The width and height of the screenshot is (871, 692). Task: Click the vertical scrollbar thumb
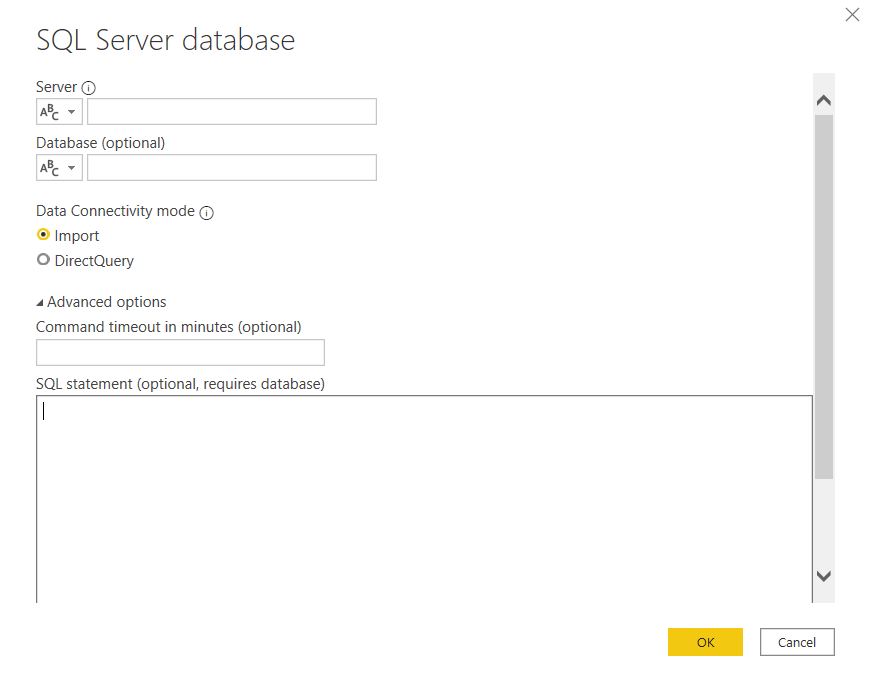[824, 297]
